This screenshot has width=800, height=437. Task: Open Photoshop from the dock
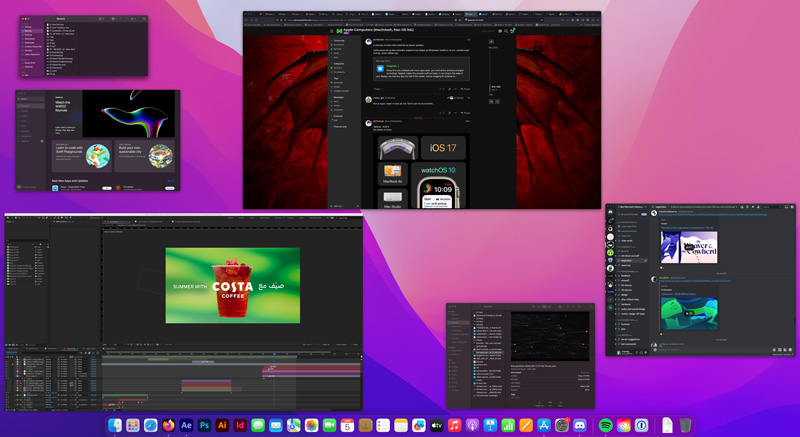click(x=204, y=426)
